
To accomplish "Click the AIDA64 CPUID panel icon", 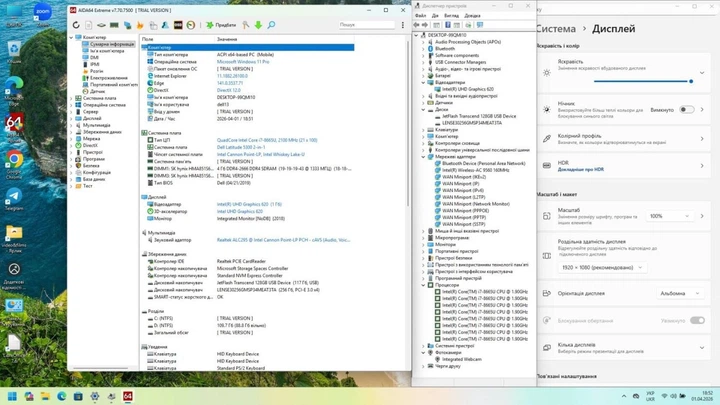I will coord(153,25).
